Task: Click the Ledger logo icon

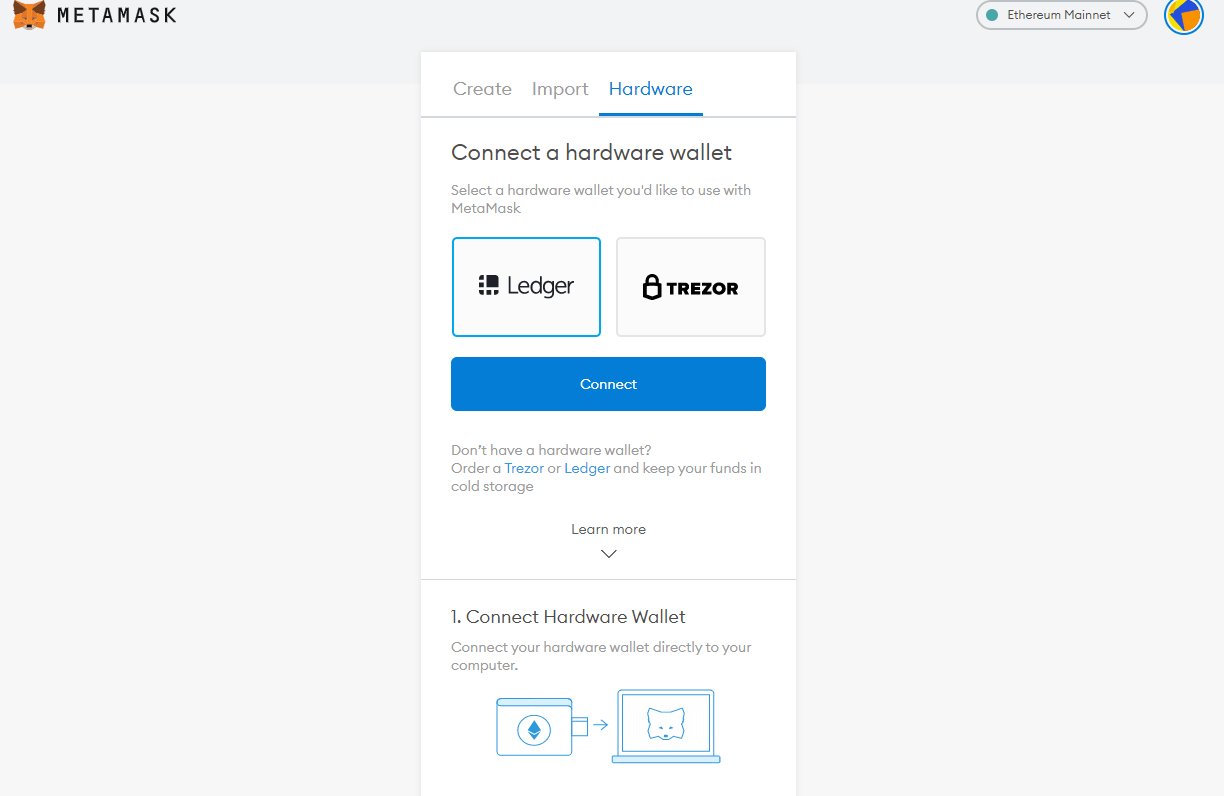Action: tap(488, 286)
